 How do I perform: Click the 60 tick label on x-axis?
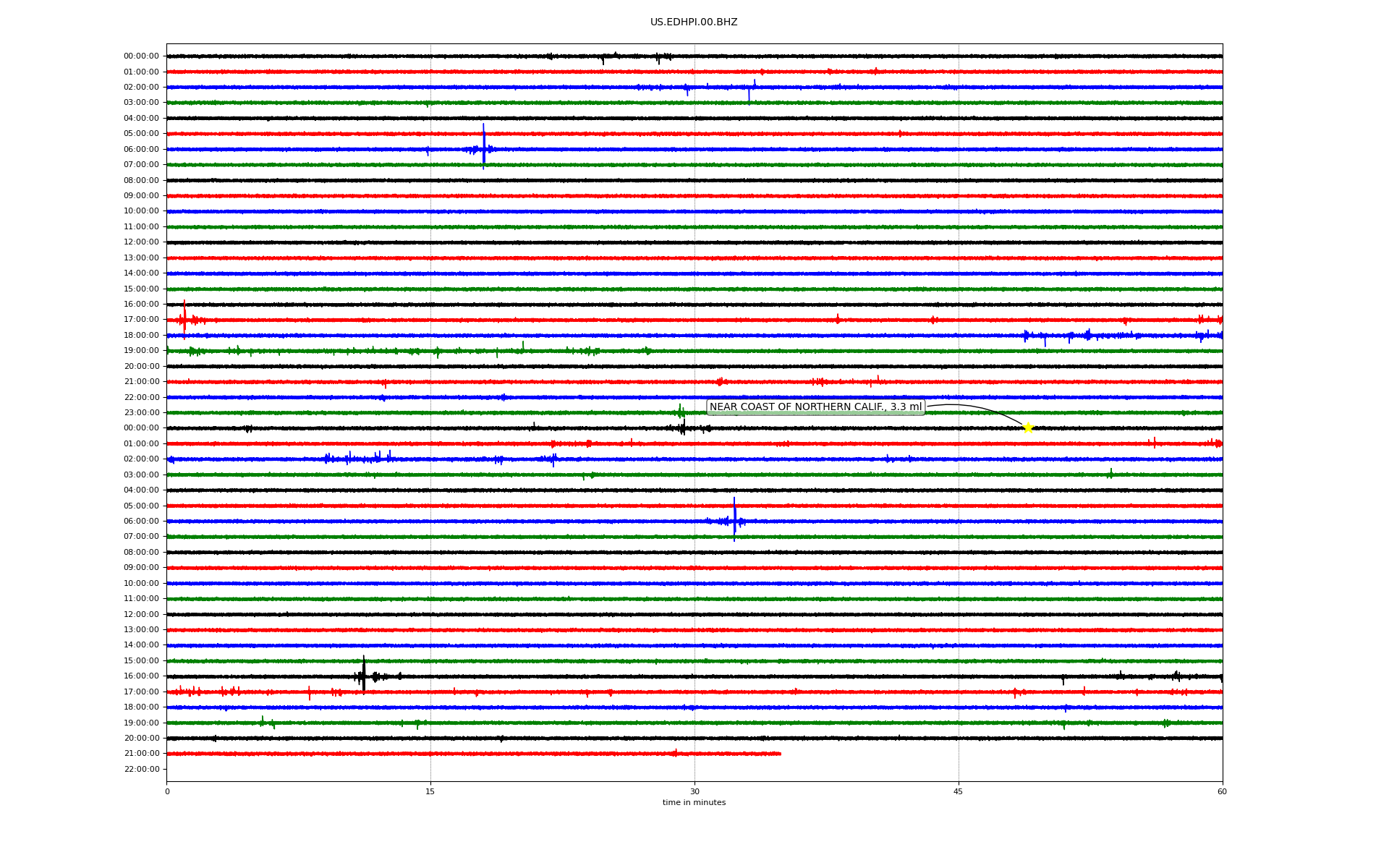(x=1222, y=791)
